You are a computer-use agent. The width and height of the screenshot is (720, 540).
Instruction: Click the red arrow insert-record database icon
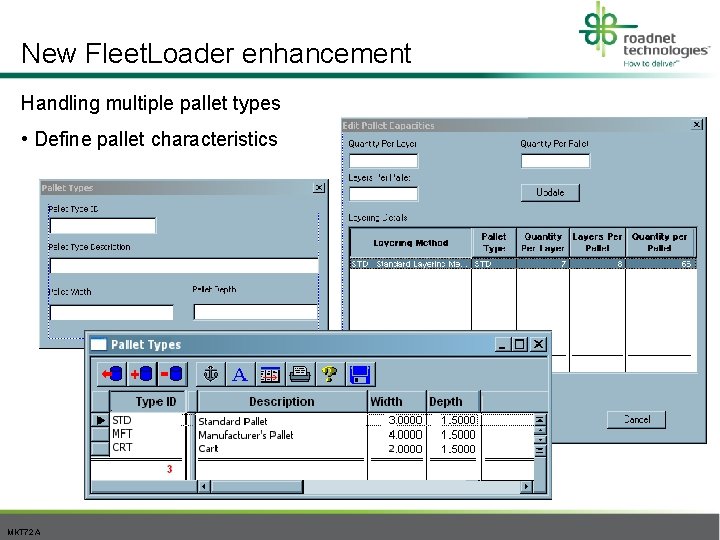click(112, 374)
